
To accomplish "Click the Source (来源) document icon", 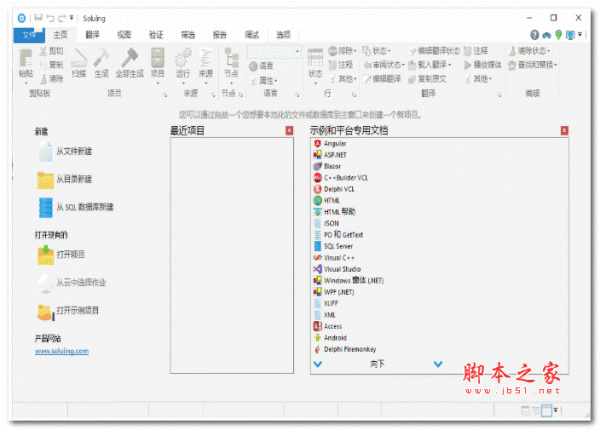I will pyautogui.click(x=206, y=57).
